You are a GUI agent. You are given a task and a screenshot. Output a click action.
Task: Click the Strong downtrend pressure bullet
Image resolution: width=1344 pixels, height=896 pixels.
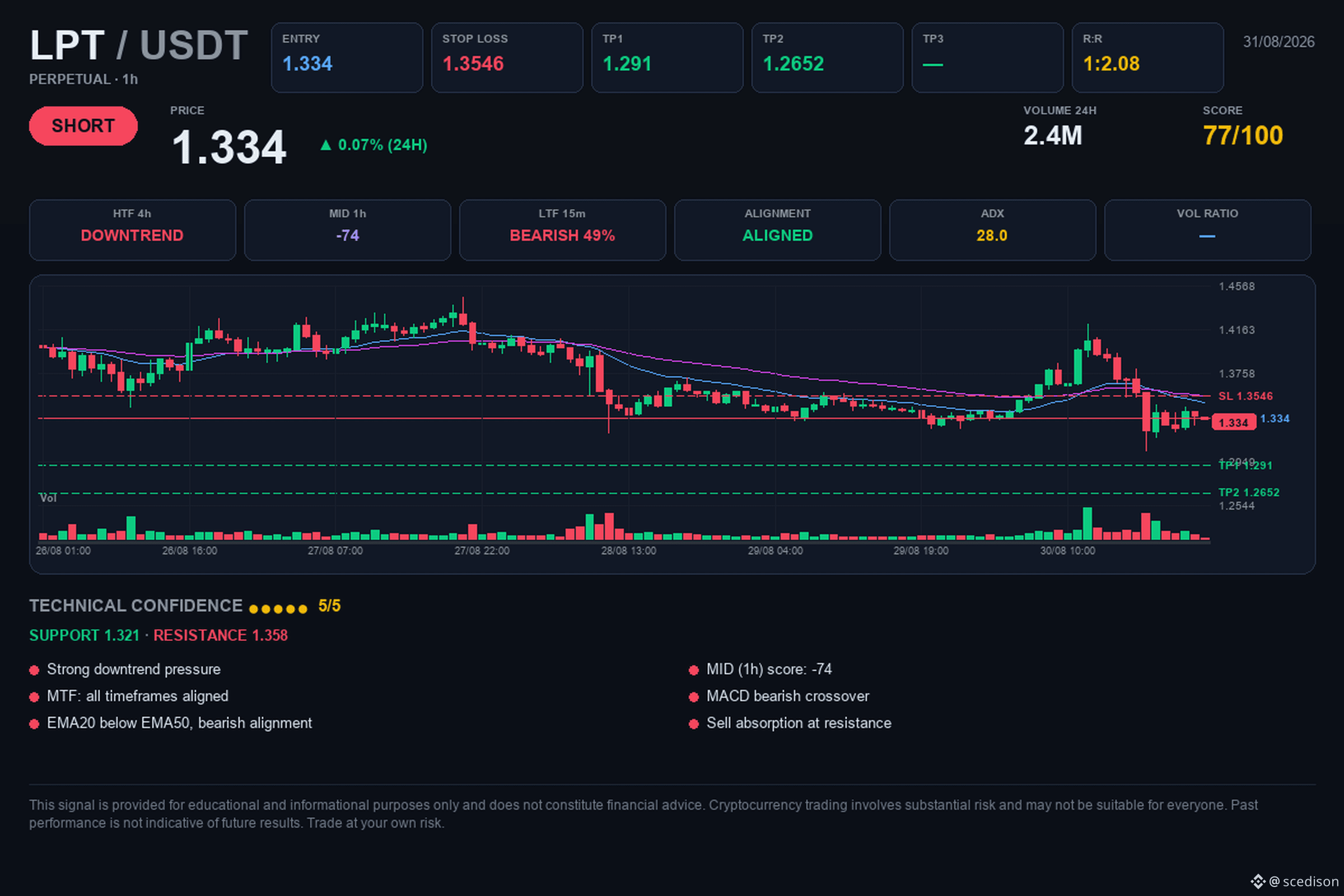pyautogui.click(x=125, y=670)
